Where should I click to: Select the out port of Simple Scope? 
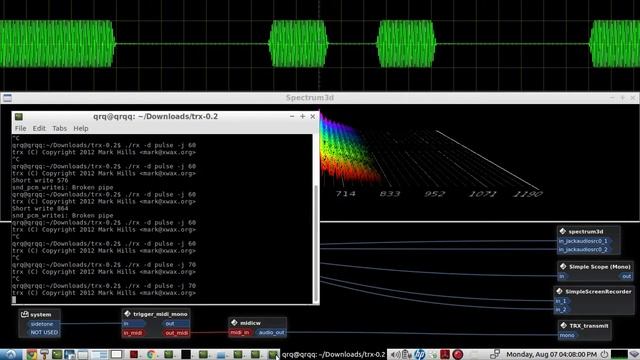626,276
